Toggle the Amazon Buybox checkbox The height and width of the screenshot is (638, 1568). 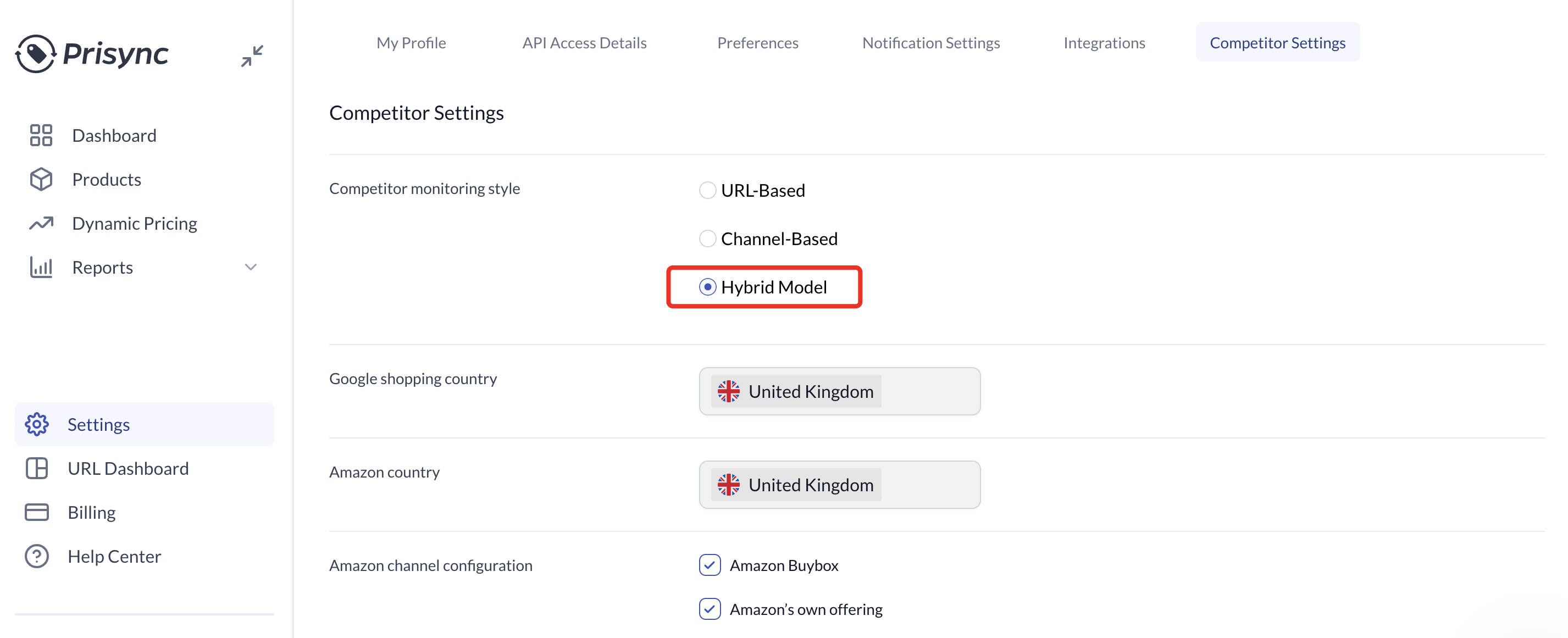710,565
